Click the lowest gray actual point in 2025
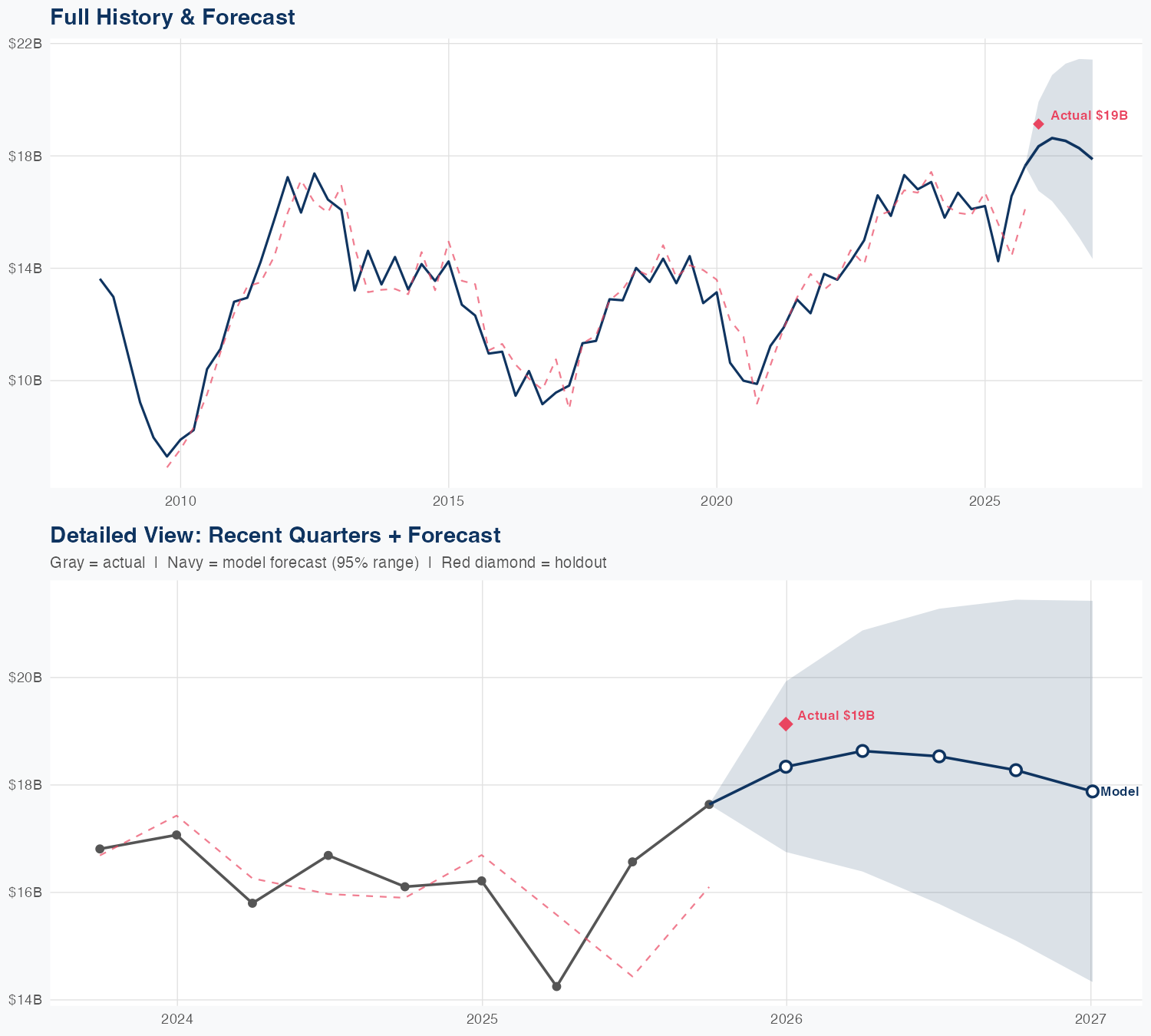This screenshot has height=1036, width=1151. (556, 986)
